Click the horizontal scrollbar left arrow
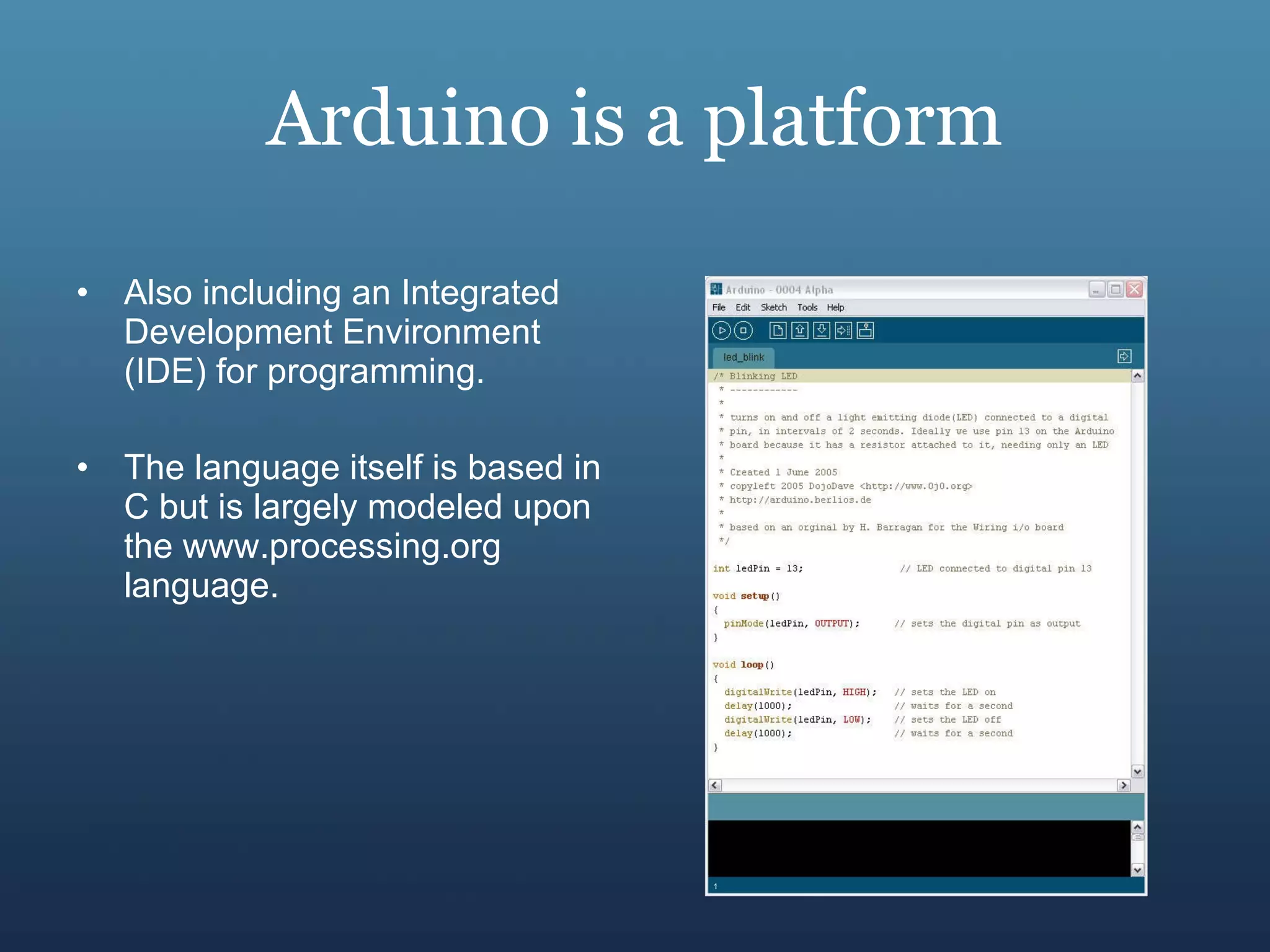The width and height of the screenshot is (1270, 952). (715, 785)
